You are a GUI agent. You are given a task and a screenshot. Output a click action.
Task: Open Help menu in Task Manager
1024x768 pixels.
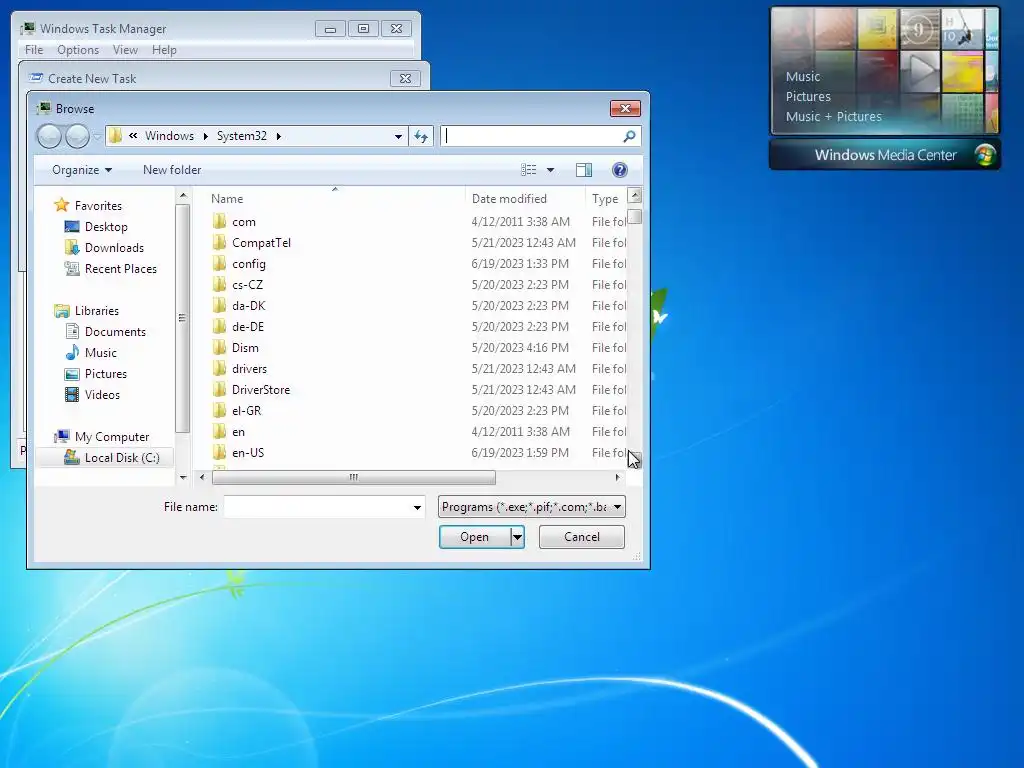[164, 50]
